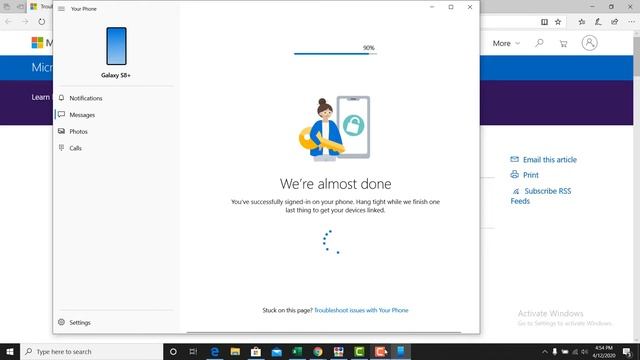Open Microsoft Store from the taskbar

[256, 351]
